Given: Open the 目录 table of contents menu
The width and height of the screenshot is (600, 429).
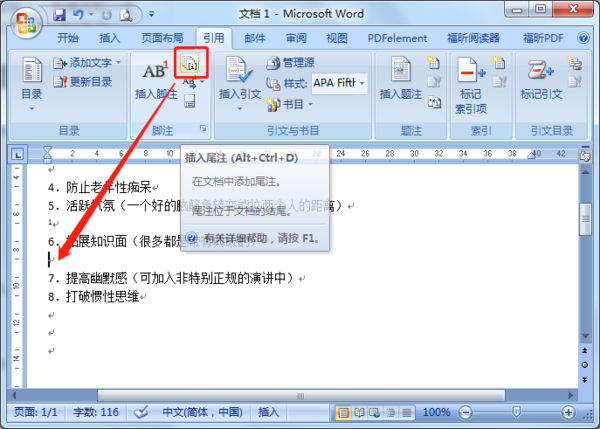Looking at the screenshot, I should tap(32, 83).
